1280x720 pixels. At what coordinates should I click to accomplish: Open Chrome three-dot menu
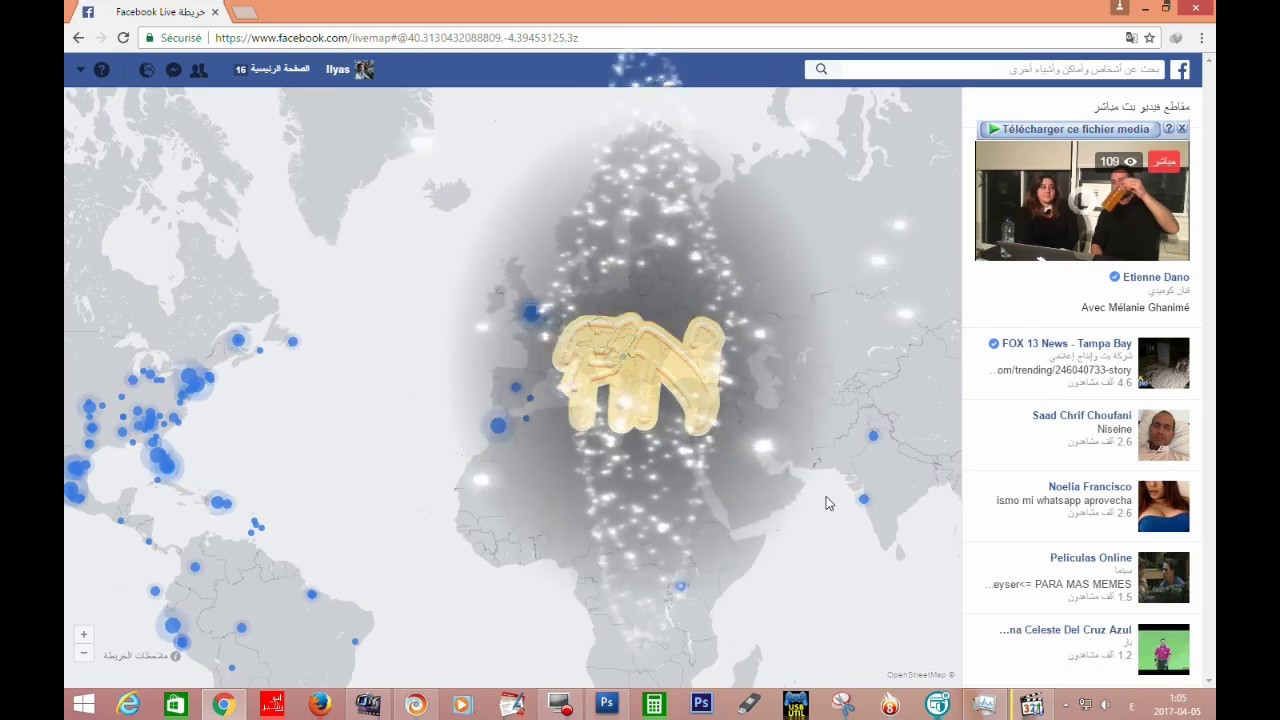(x=1201, y=38)
